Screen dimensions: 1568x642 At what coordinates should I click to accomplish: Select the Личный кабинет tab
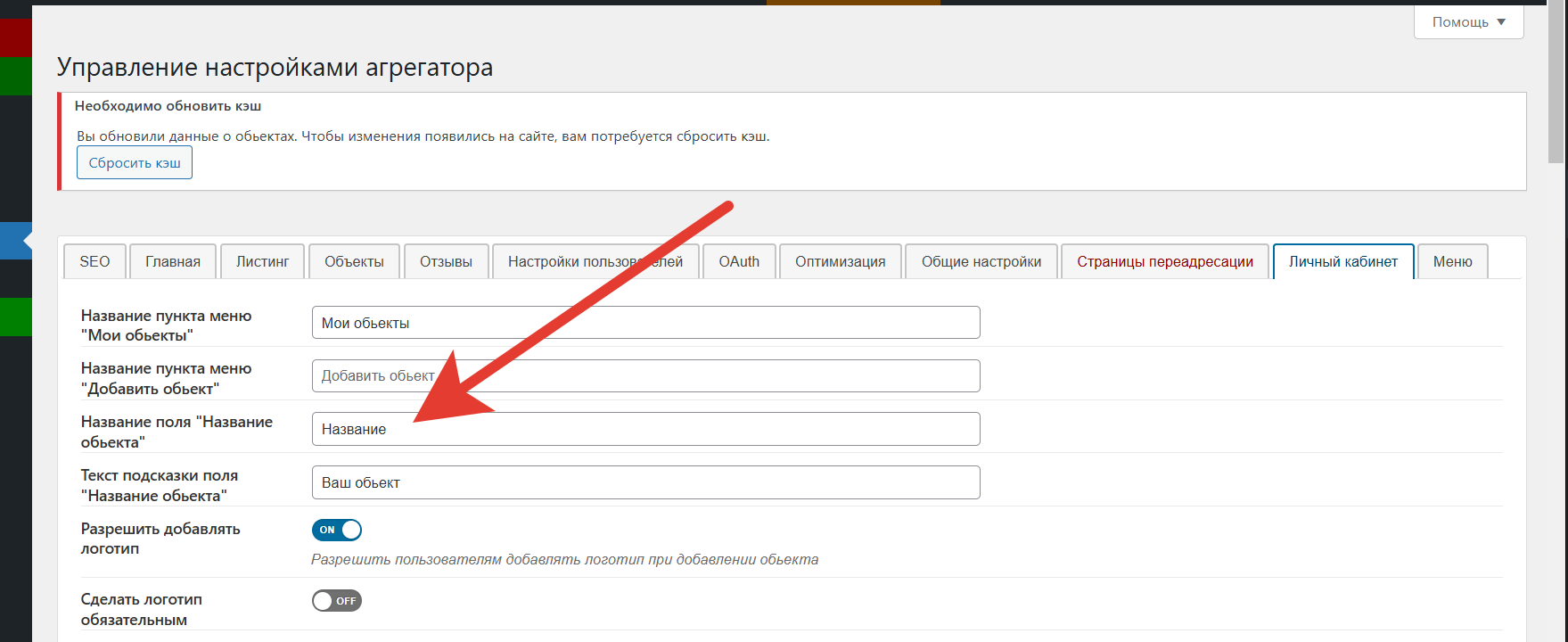[x=1342, y=261]
